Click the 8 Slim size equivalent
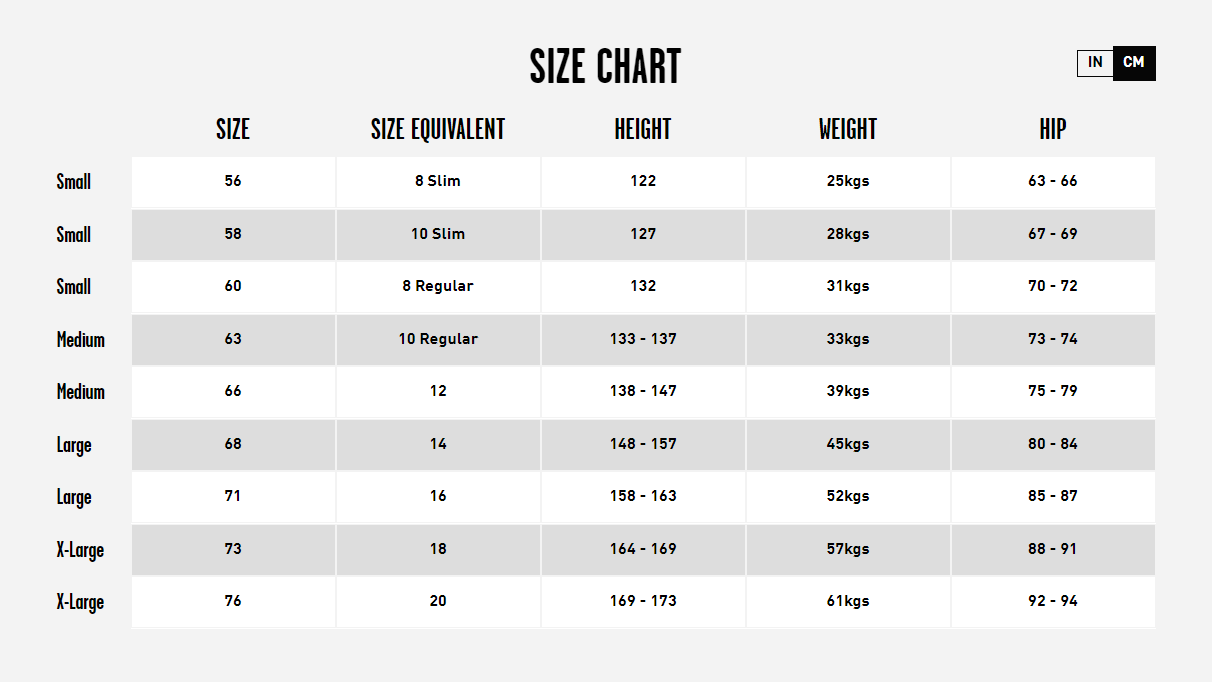This screenshot has height=682, width=1212. click(x=438, y=182)
